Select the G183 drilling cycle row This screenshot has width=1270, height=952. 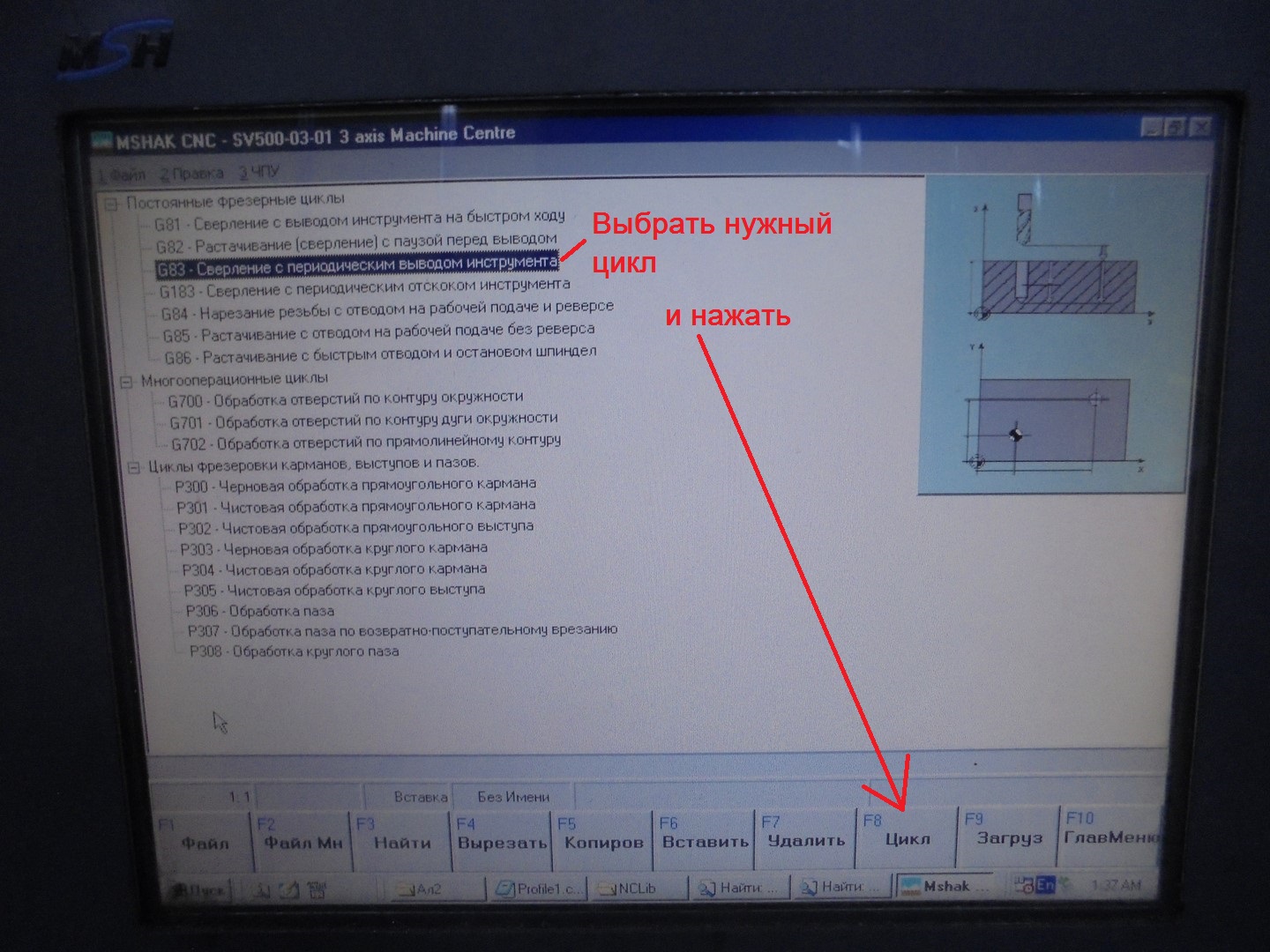pos(364,287)
